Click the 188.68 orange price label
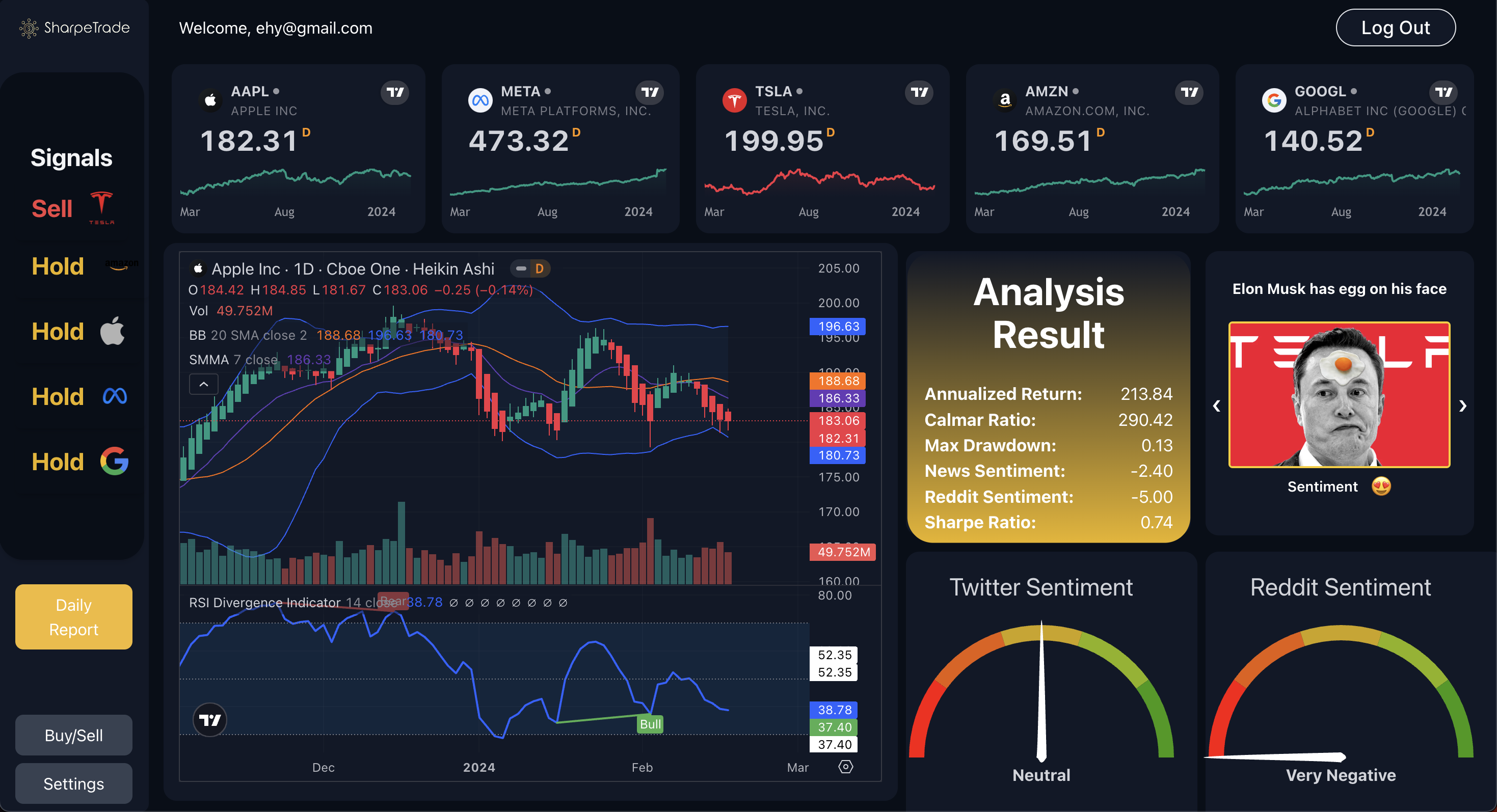Screen dimensions: 1497x812 [838, 381]
